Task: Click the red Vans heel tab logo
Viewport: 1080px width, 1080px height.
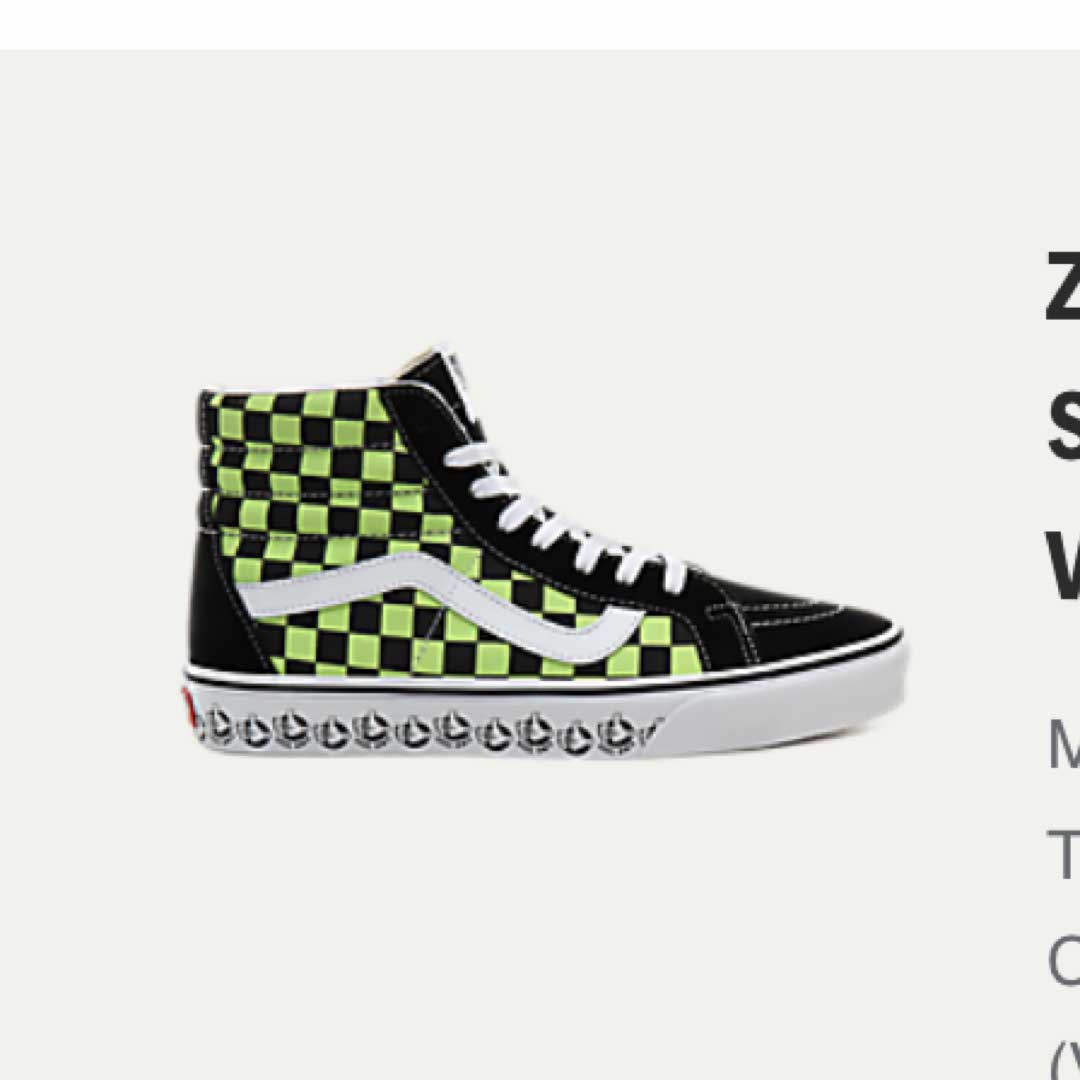Action: 188,707
